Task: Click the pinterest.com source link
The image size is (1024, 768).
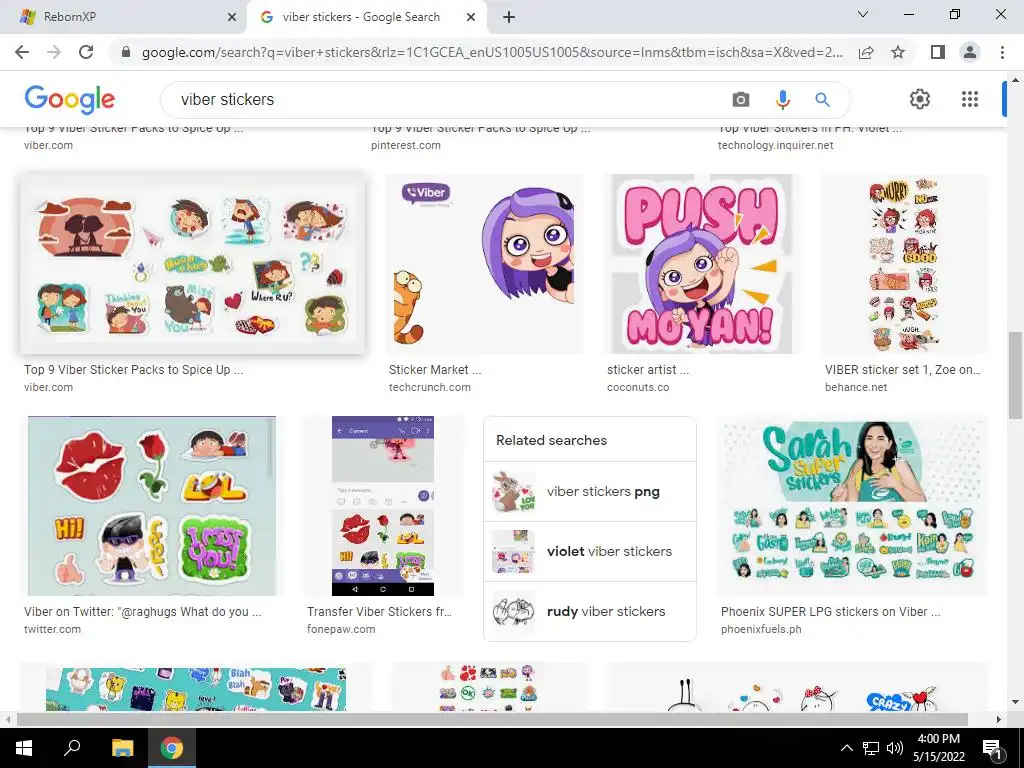Action: 406,145
